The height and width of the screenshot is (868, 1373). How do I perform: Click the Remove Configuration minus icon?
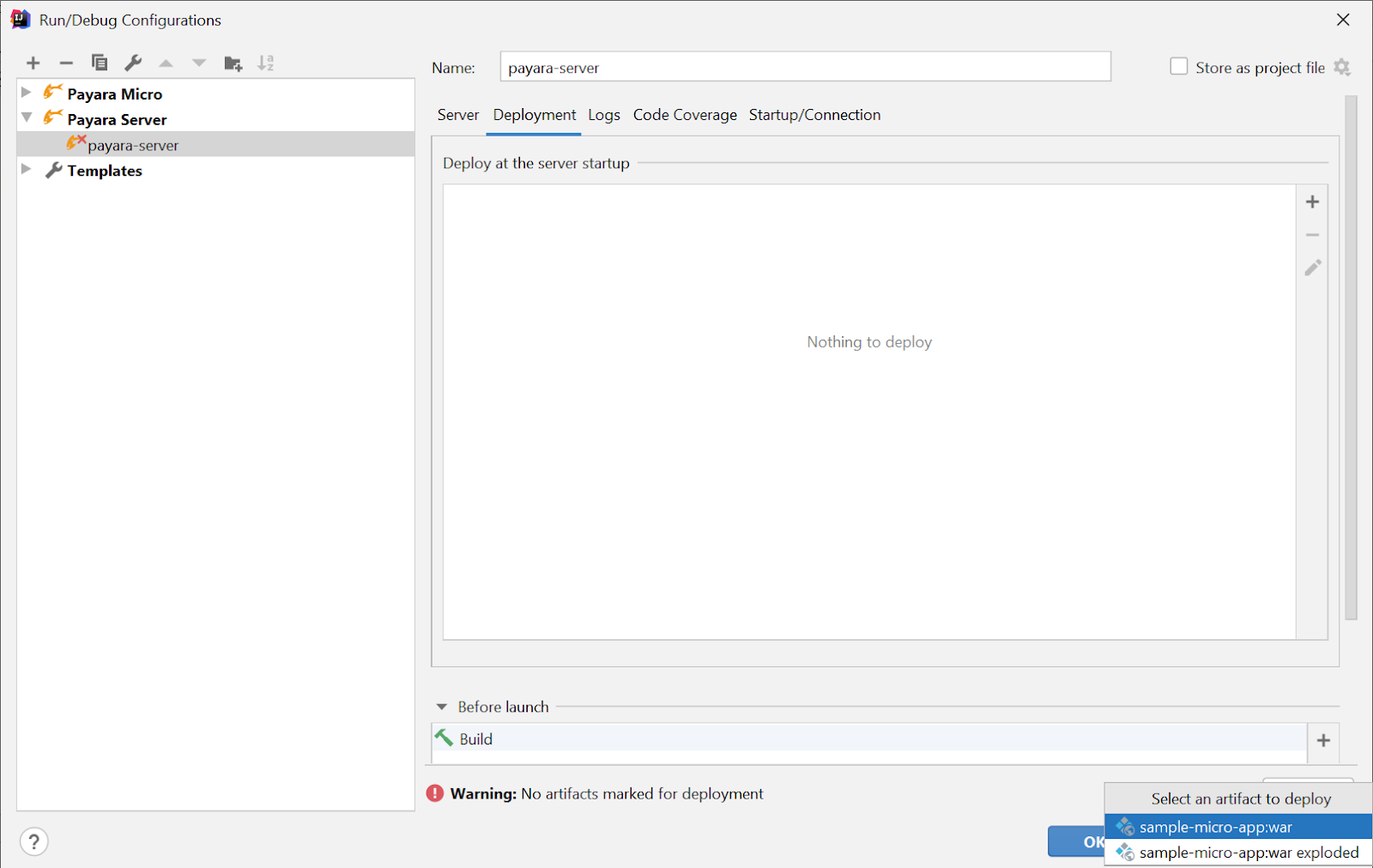click(x=66, y=63)
